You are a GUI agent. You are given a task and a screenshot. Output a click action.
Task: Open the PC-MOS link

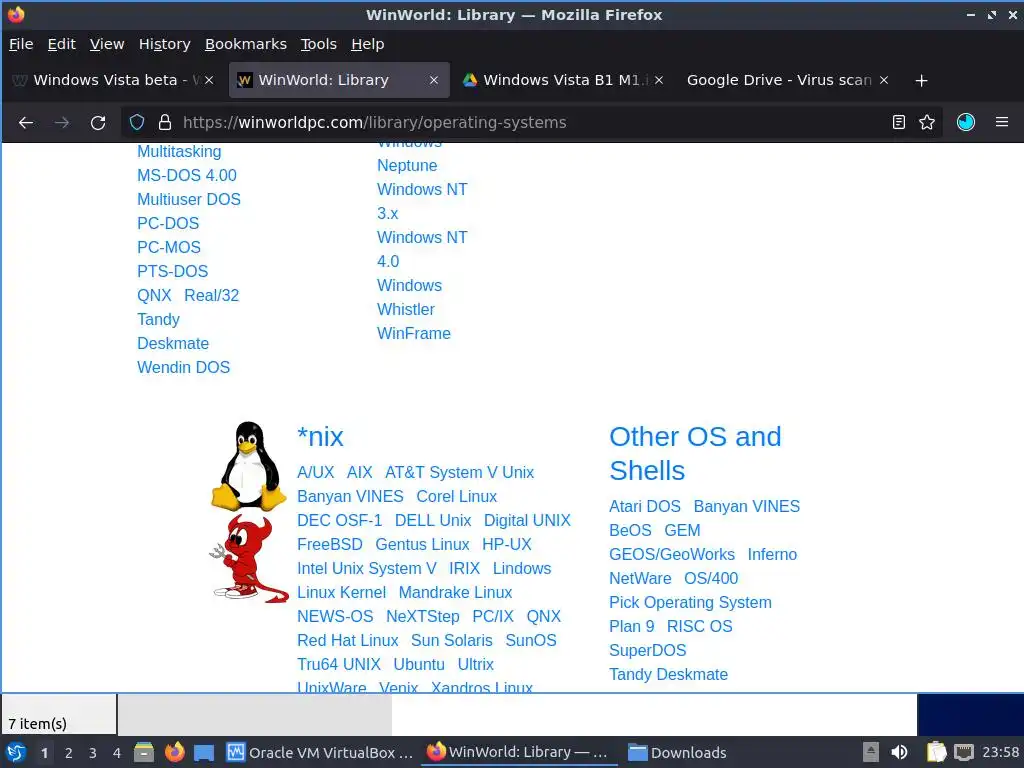(168, 248)
